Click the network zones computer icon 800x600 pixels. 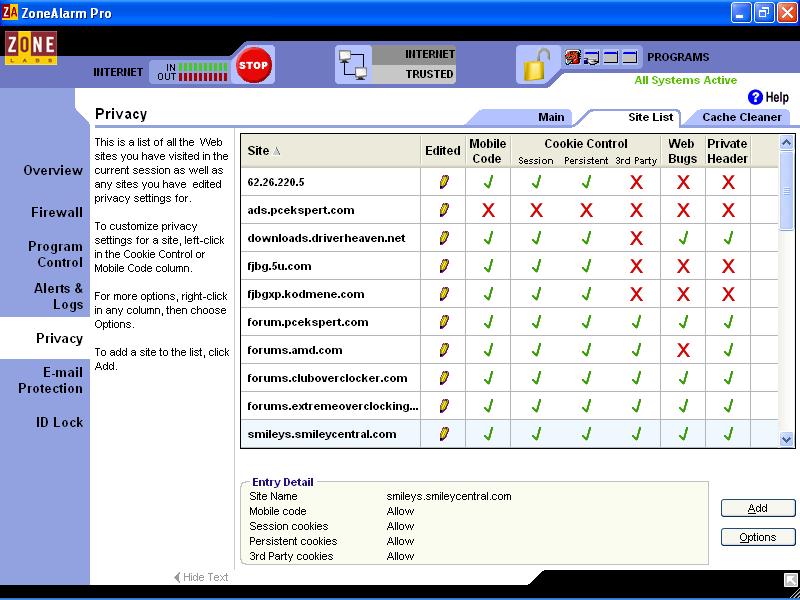pyautogui.click(x=353, y=65)
